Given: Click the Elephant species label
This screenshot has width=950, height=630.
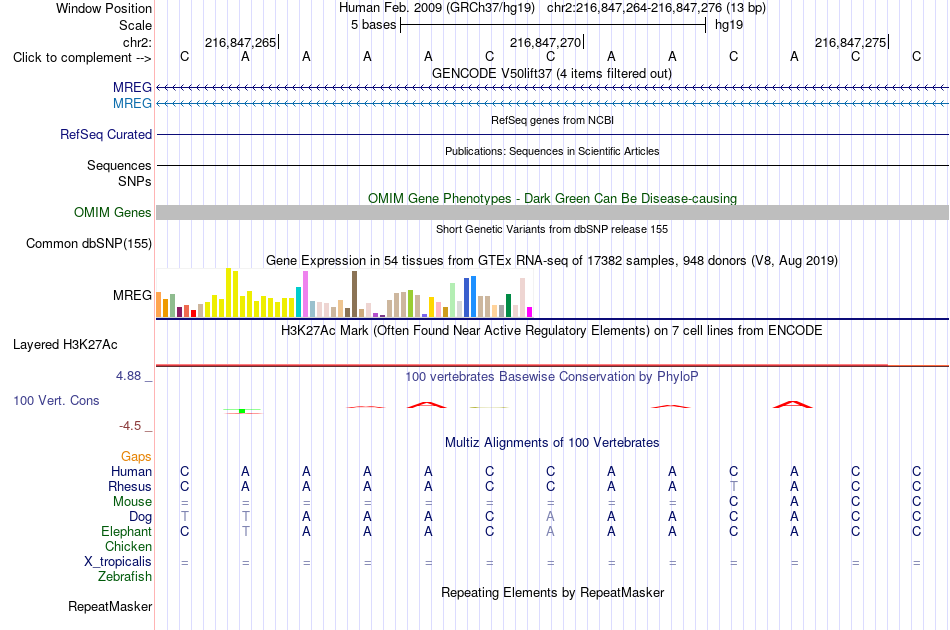Looking at the screenshot, I should [x=126, y=531].
